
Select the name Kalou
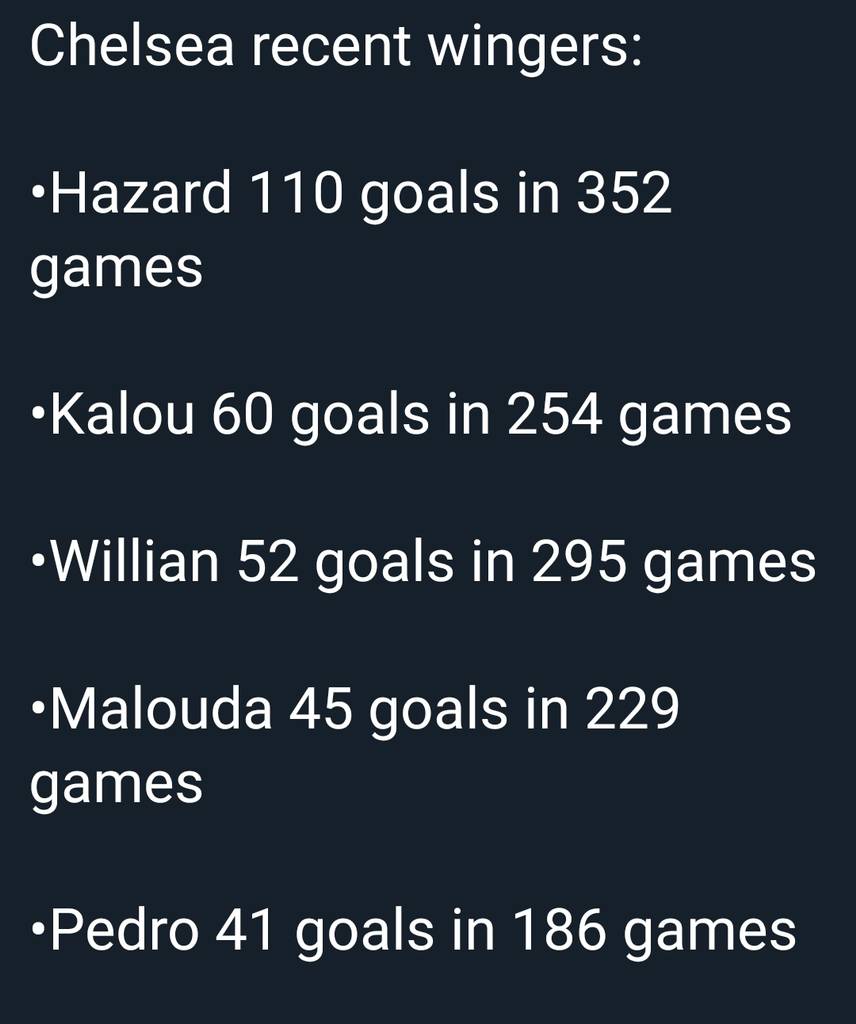pos(121,415)
